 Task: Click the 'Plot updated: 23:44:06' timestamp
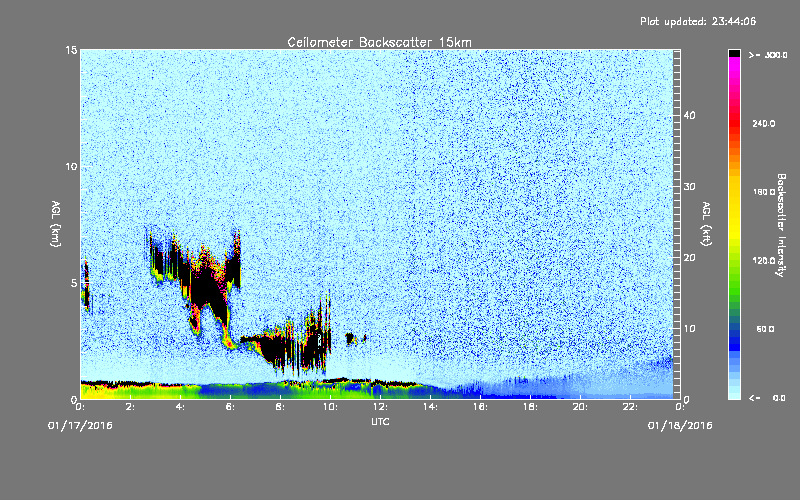[698, 21]
